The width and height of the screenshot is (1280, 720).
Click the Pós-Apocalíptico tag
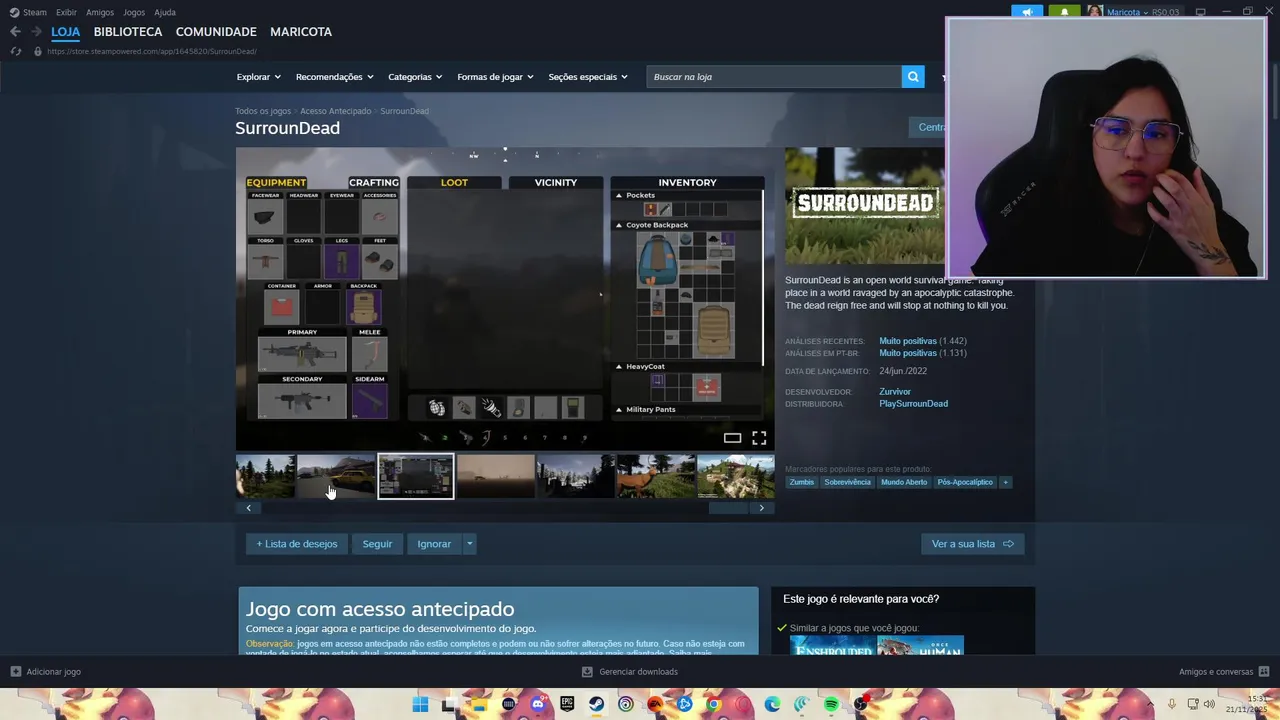965,482
